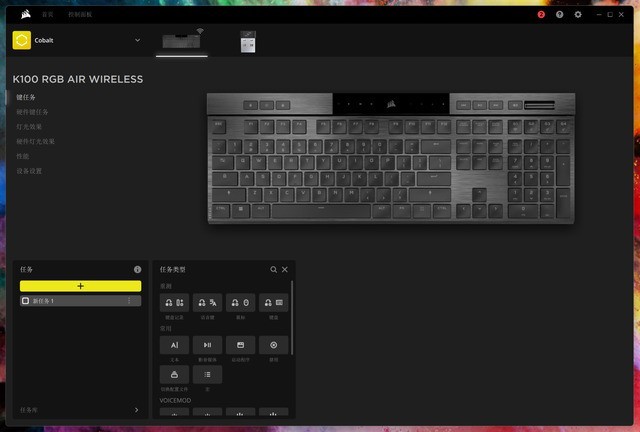Image resolution: width=640 pixels, height=432 pixels.
Task: Choose the disable key task type
Action: pyautogui.click(x=273, y=345)
